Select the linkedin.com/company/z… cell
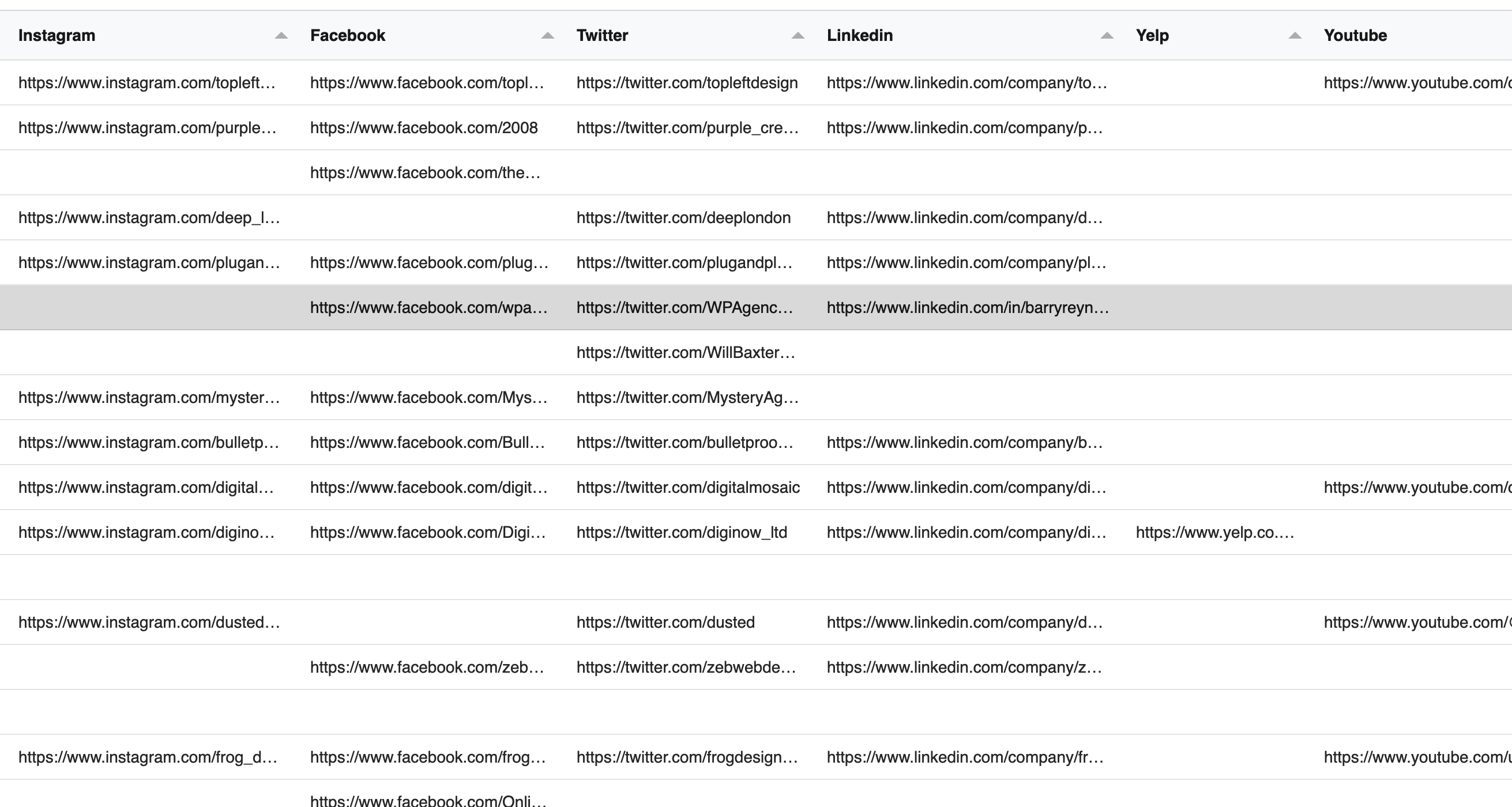 tap(964, 668)
